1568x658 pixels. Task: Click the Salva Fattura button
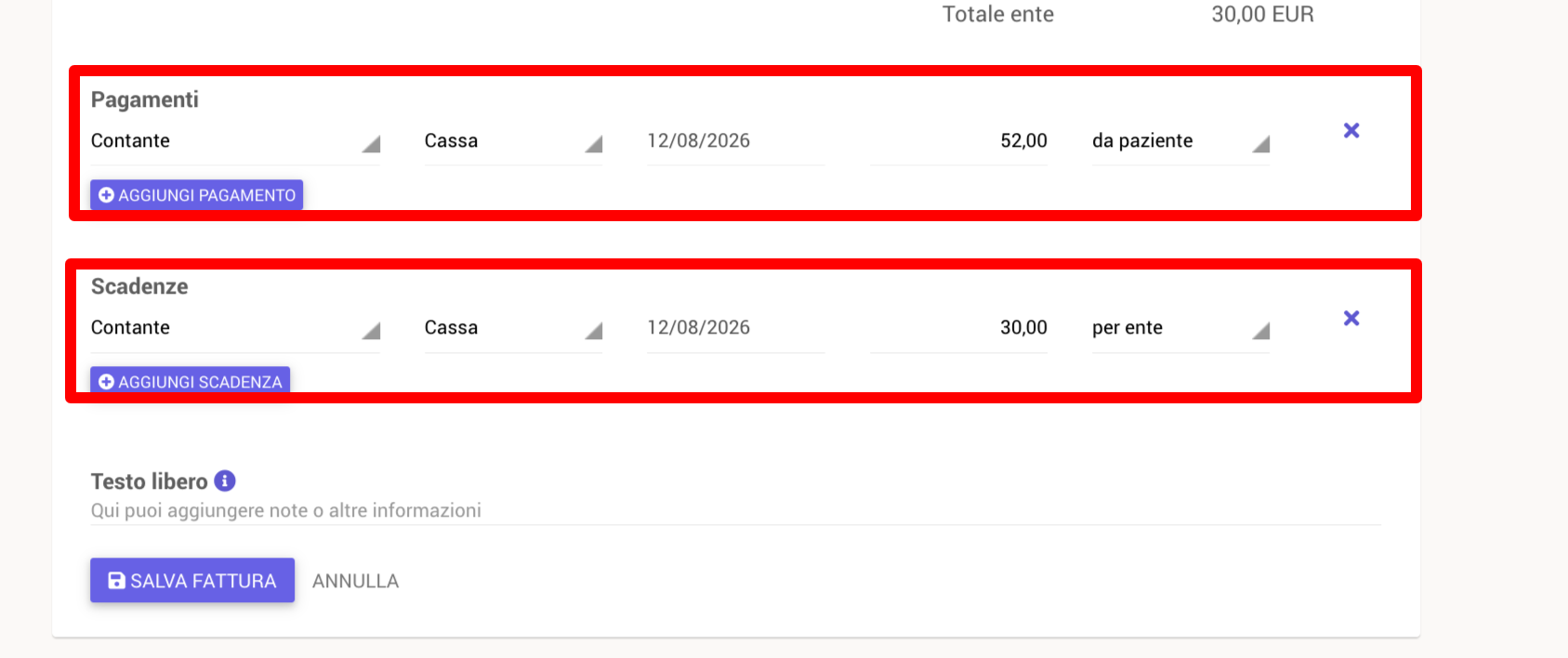point(192,580)
